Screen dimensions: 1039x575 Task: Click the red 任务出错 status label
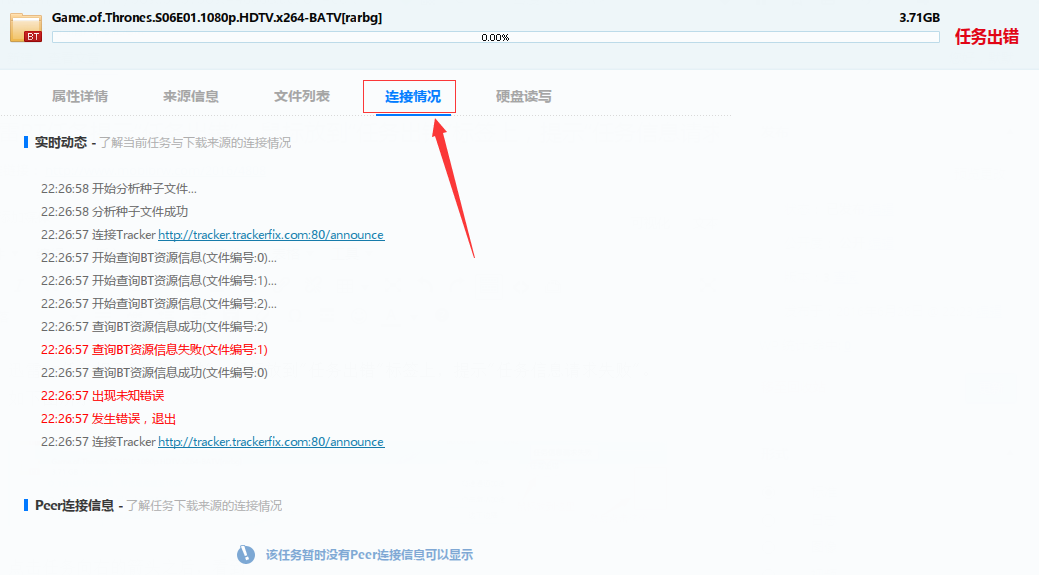[987, 37]
